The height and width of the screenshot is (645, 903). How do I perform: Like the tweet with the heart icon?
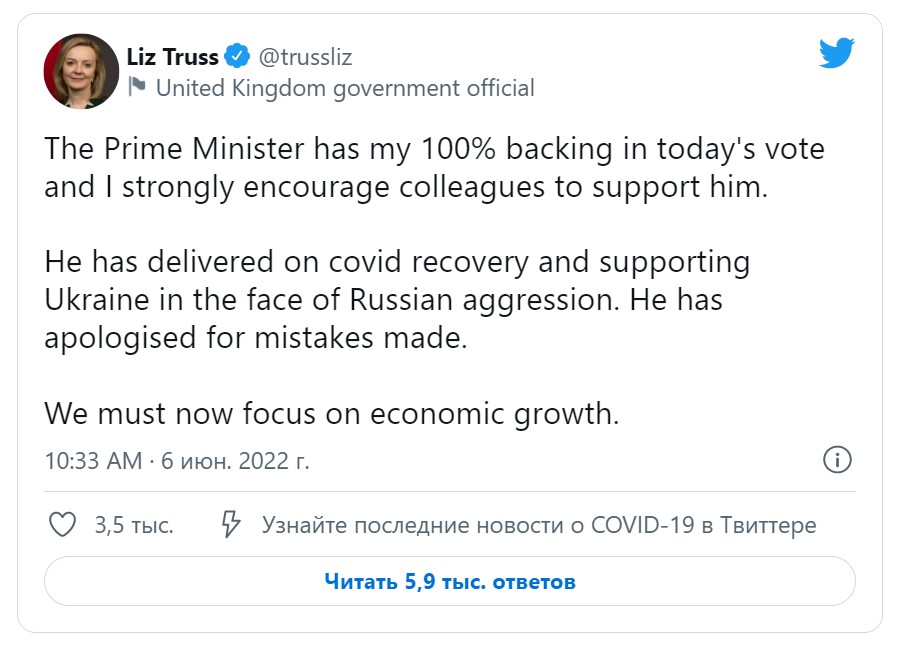tap(63, 525)
